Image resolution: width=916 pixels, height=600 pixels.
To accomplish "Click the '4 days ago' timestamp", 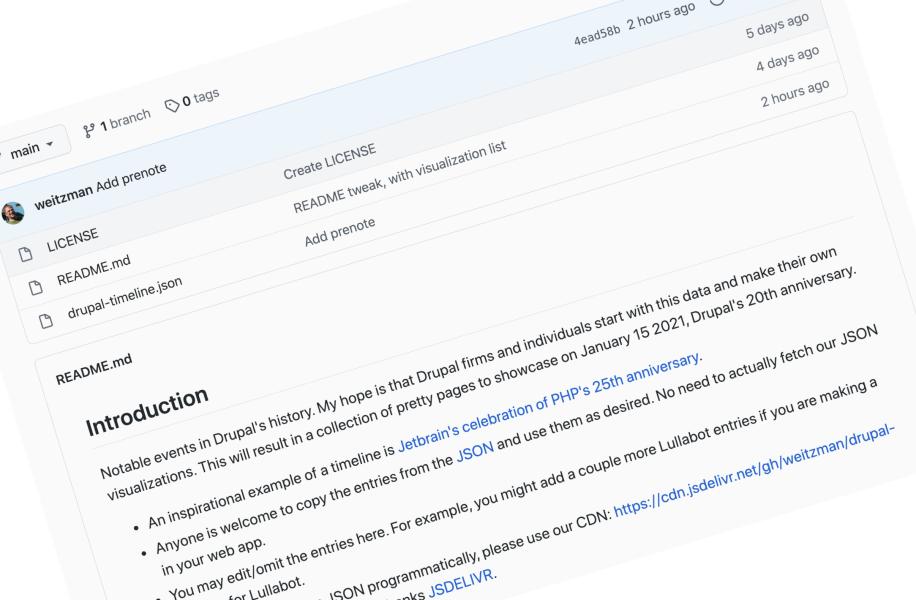I will [x=787, y=58].
